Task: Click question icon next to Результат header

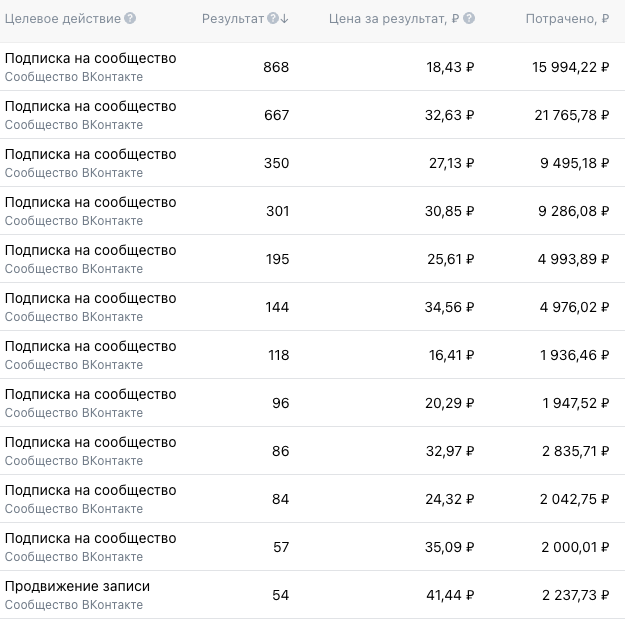Action: (273, 18)
